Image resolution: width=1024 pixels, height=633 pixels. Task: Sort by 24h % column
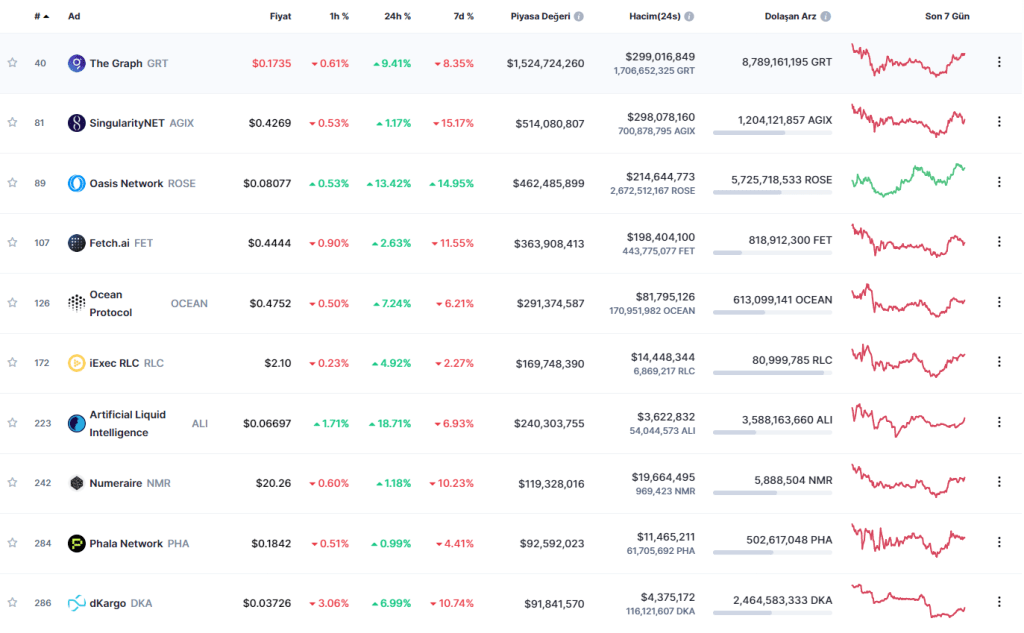click(x=397, y=16)
